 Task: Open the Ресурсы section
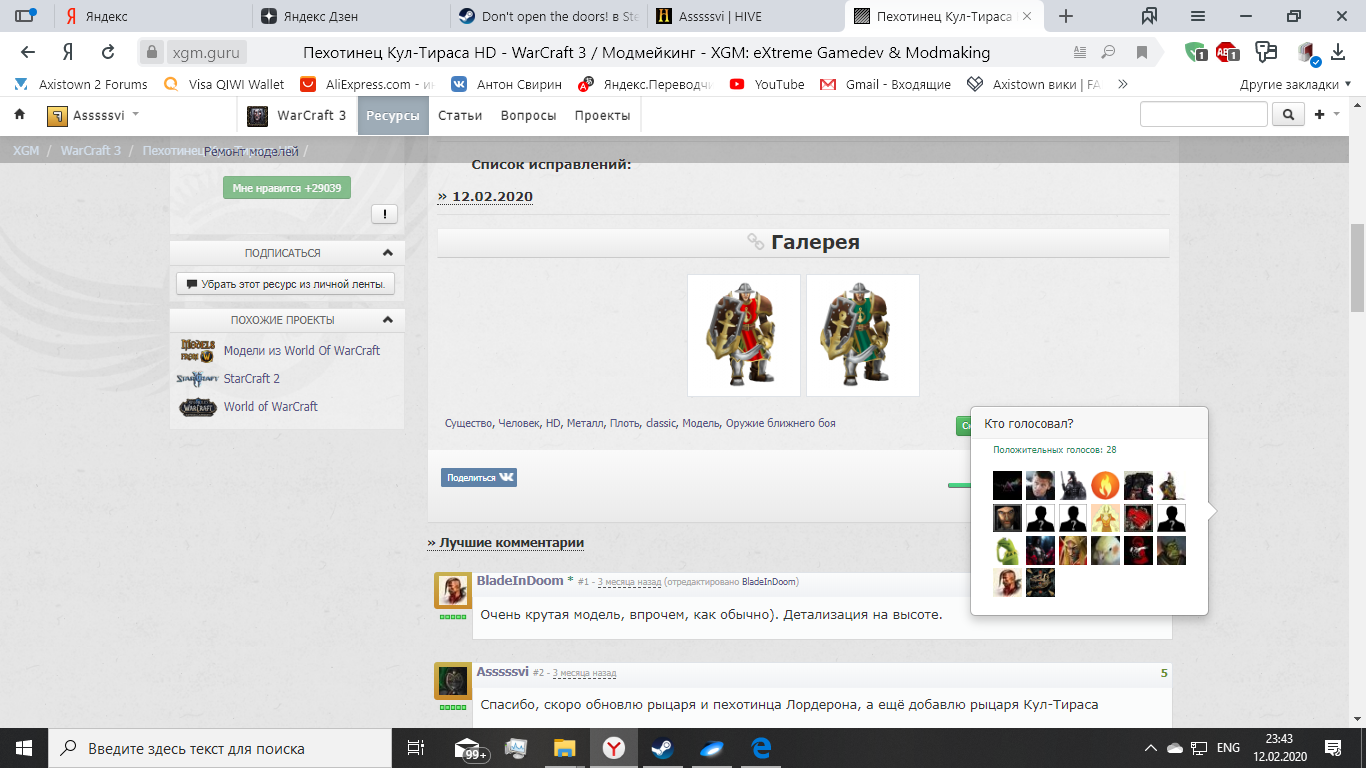392,115
